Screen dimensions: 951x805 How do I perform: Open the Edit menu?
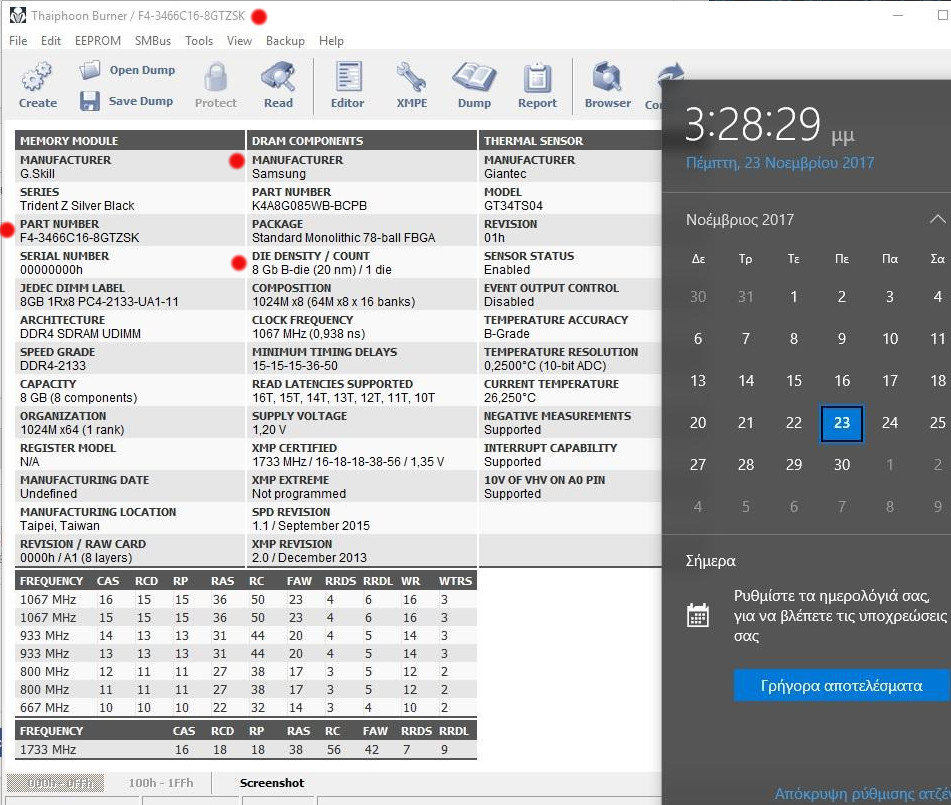[51, 41]
